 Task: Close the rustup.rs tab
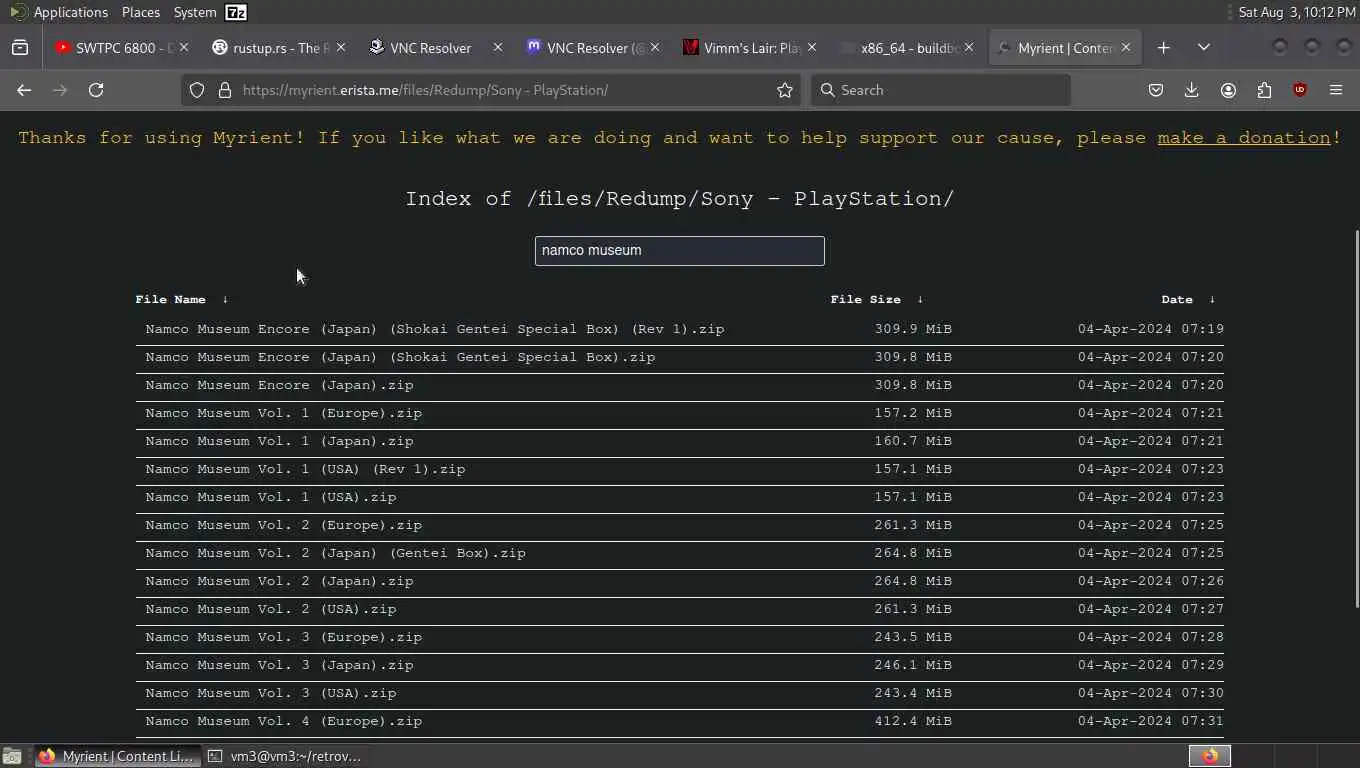coord(341,47)
